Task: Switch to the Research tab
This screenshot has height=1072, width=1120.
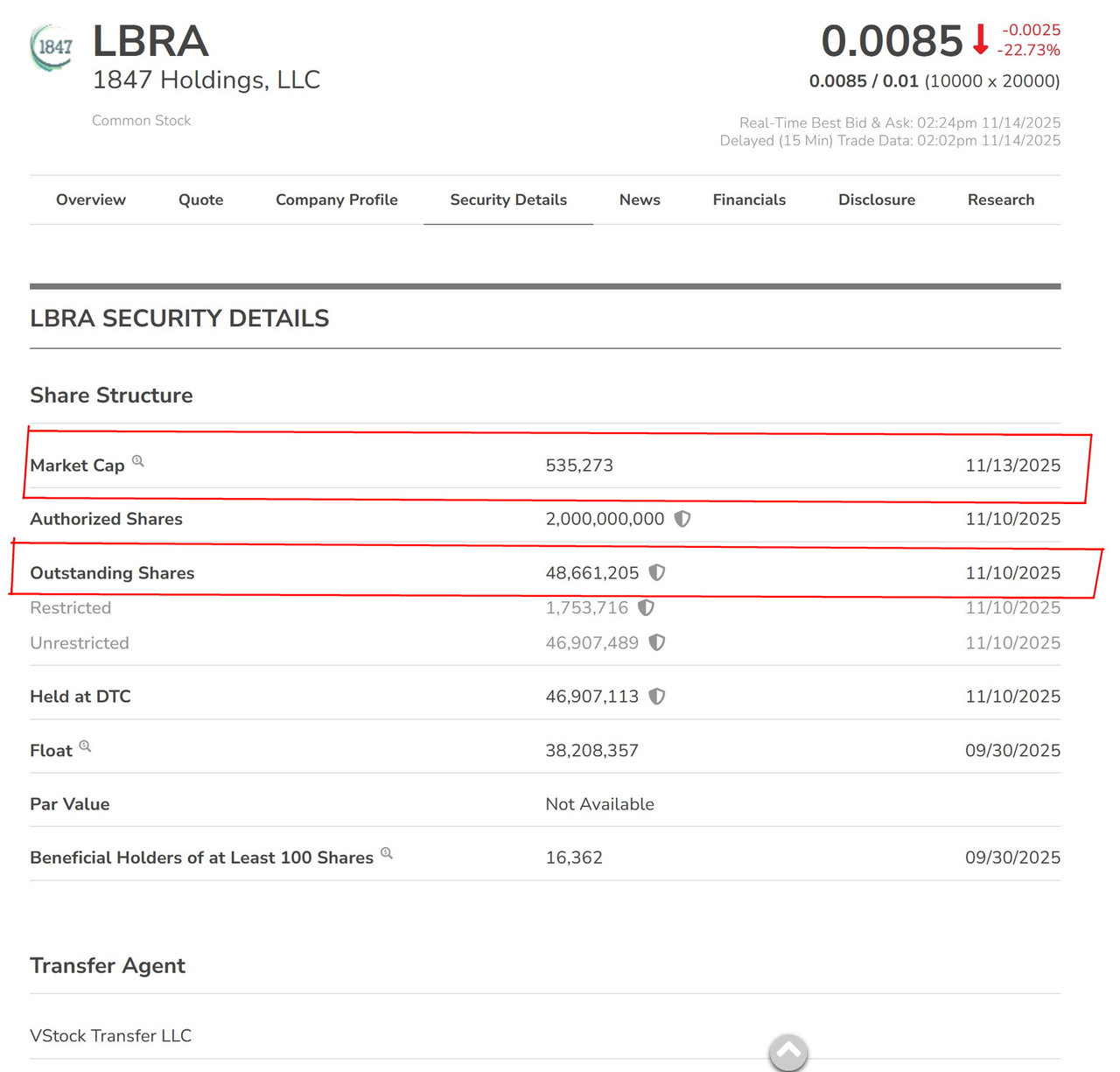Action: coord(1001,200)
